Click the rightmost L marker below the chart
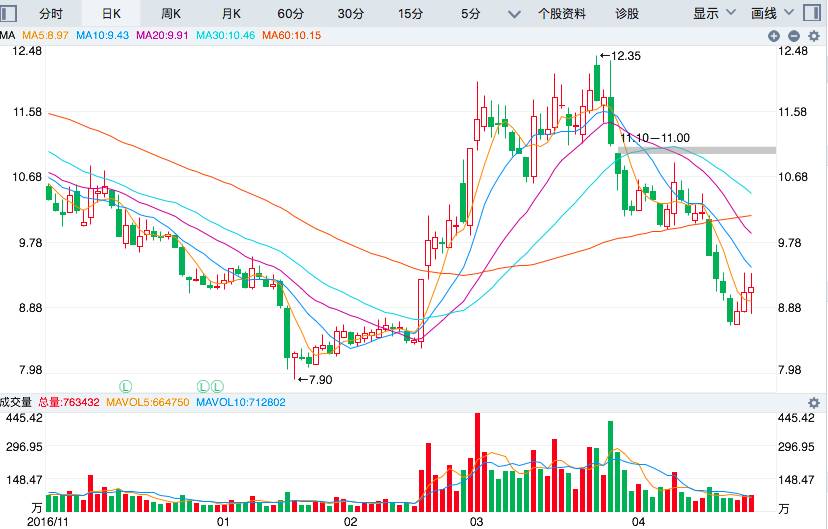This screenshot has width=828, height=529. tap(217, 385)
